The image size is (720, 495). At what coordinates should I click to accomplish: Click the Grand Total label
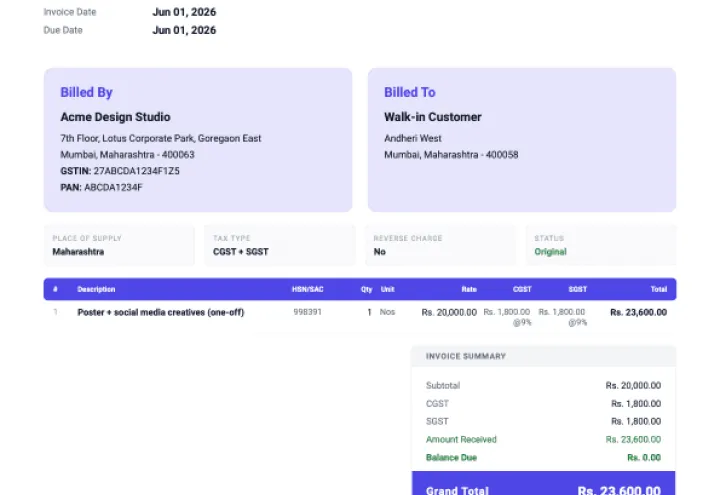click(457, 490)
